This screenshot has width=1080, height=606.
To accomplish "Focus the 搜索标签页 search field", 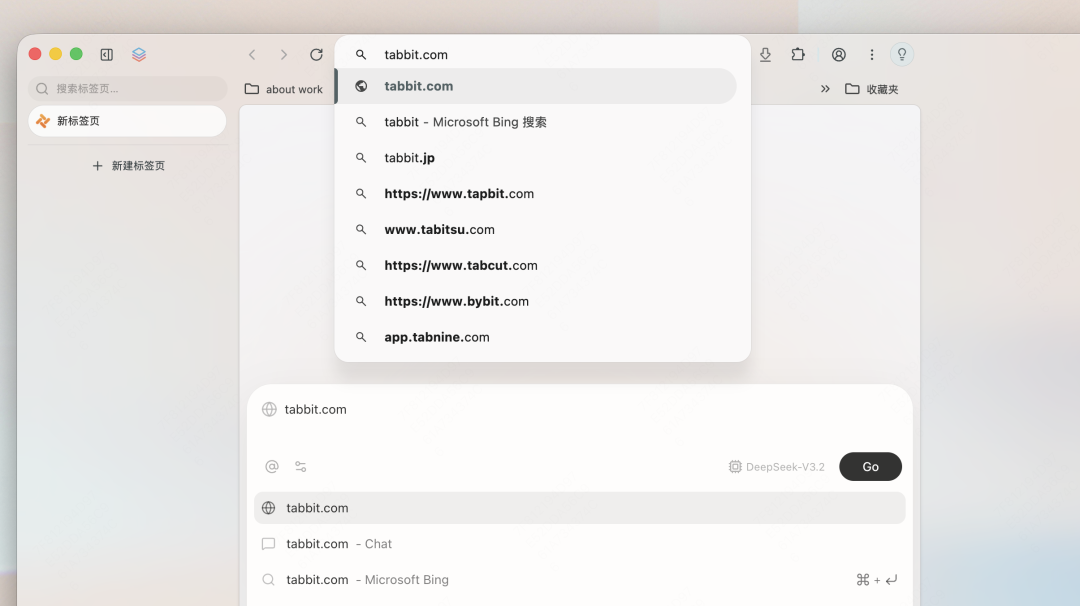I will [127, 89].
